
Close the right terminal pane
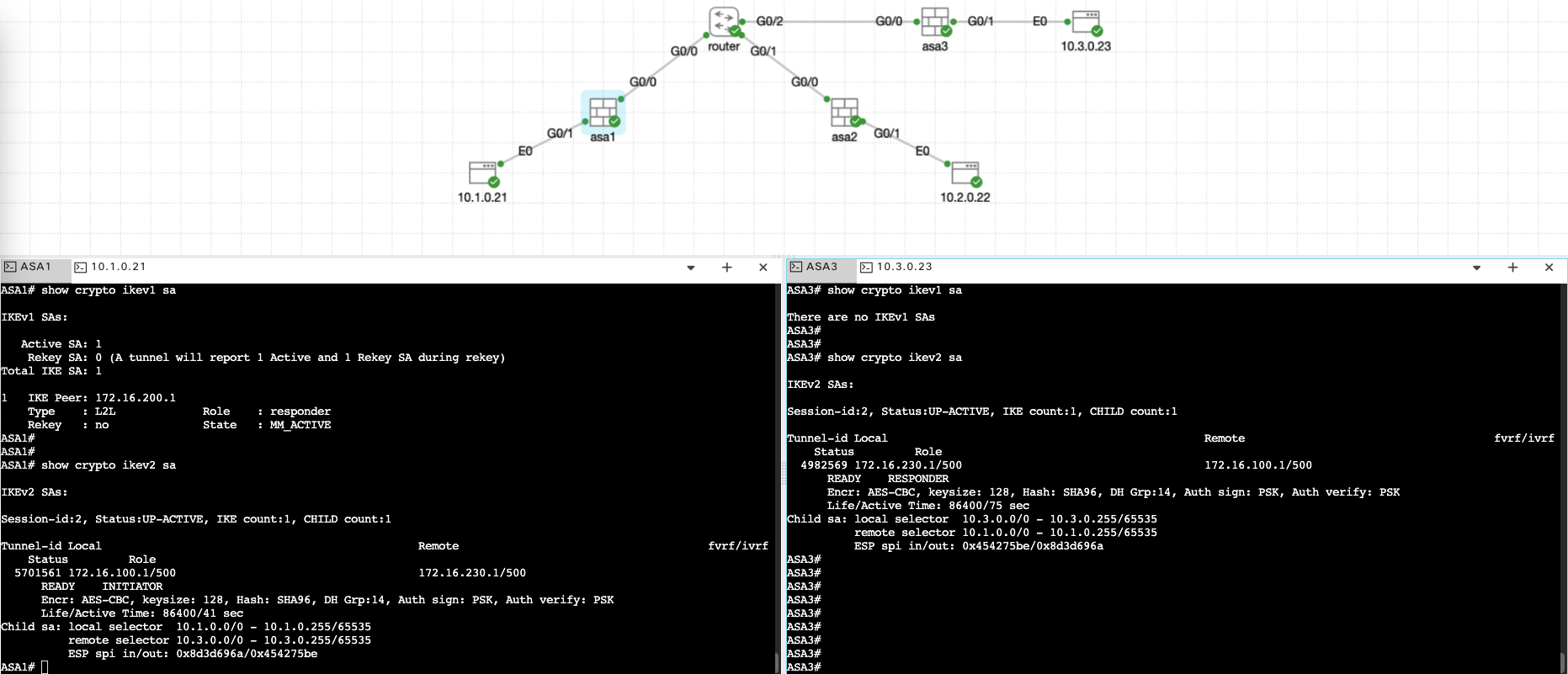tap(1549, 268)
